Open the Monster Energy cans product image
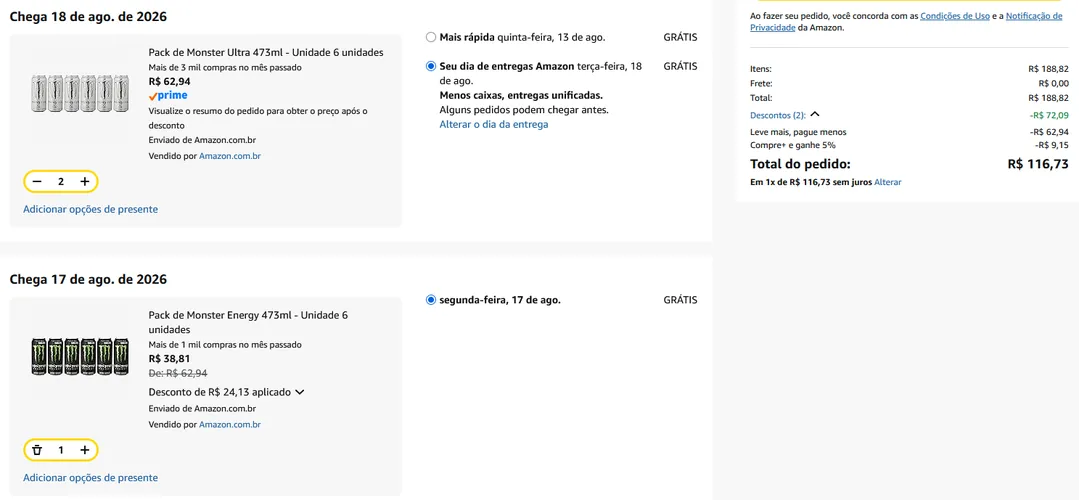Screen dimensions: 1079x500 click(80, 356)
